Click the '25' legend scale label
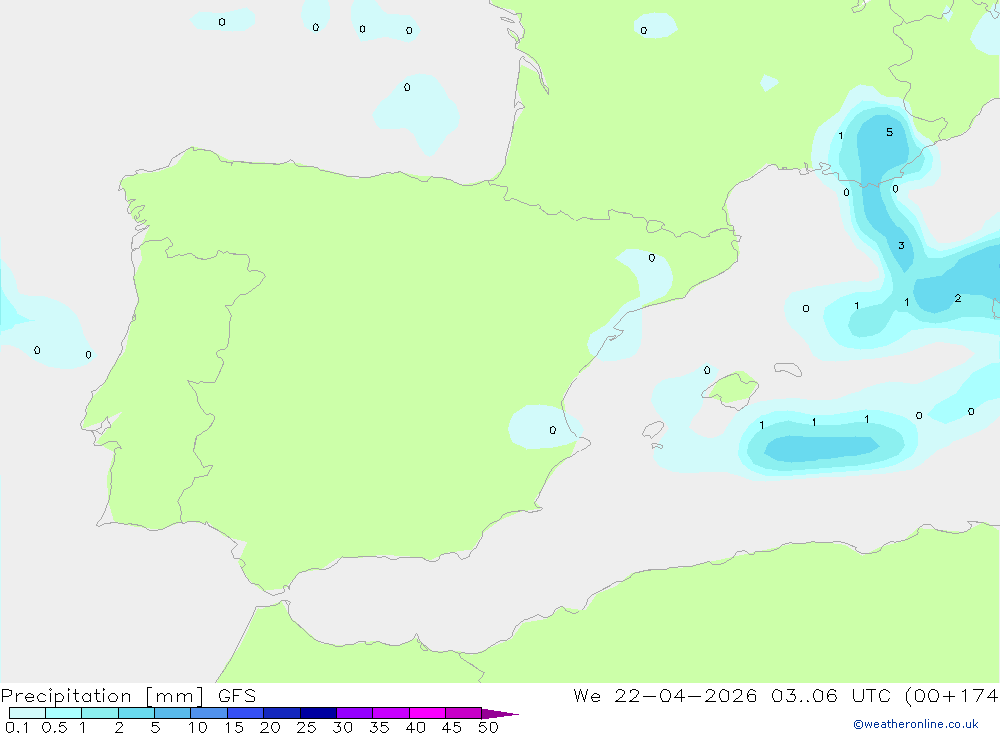1000x733 pixels. tap(307, 727)
